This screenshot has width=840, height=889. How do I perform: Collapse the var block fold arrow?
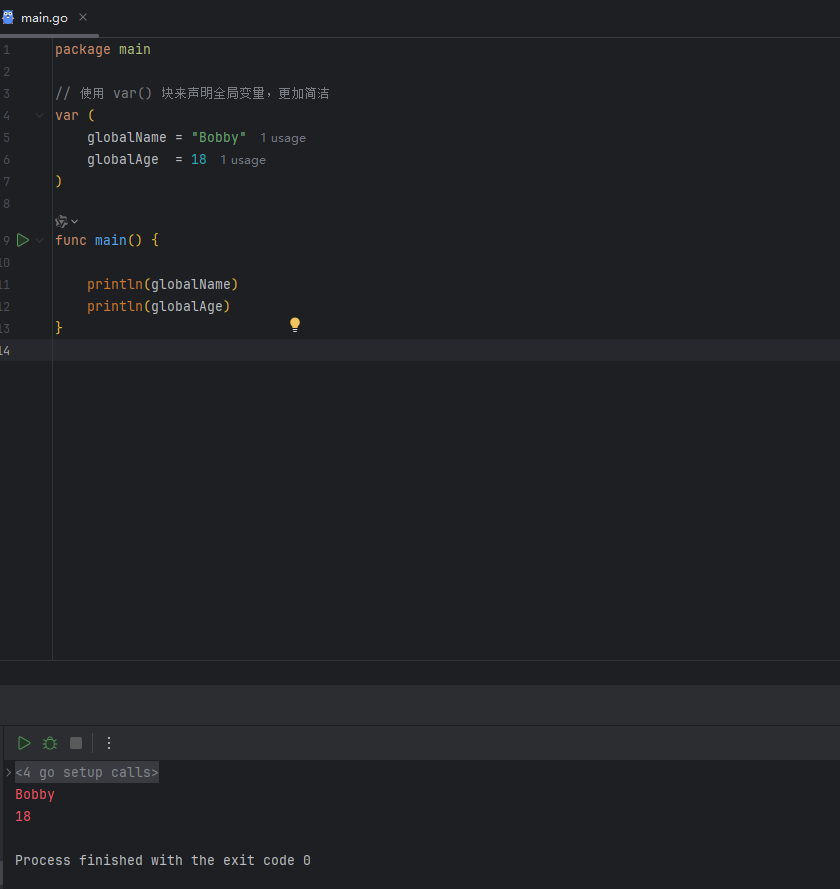coord(40,116)
